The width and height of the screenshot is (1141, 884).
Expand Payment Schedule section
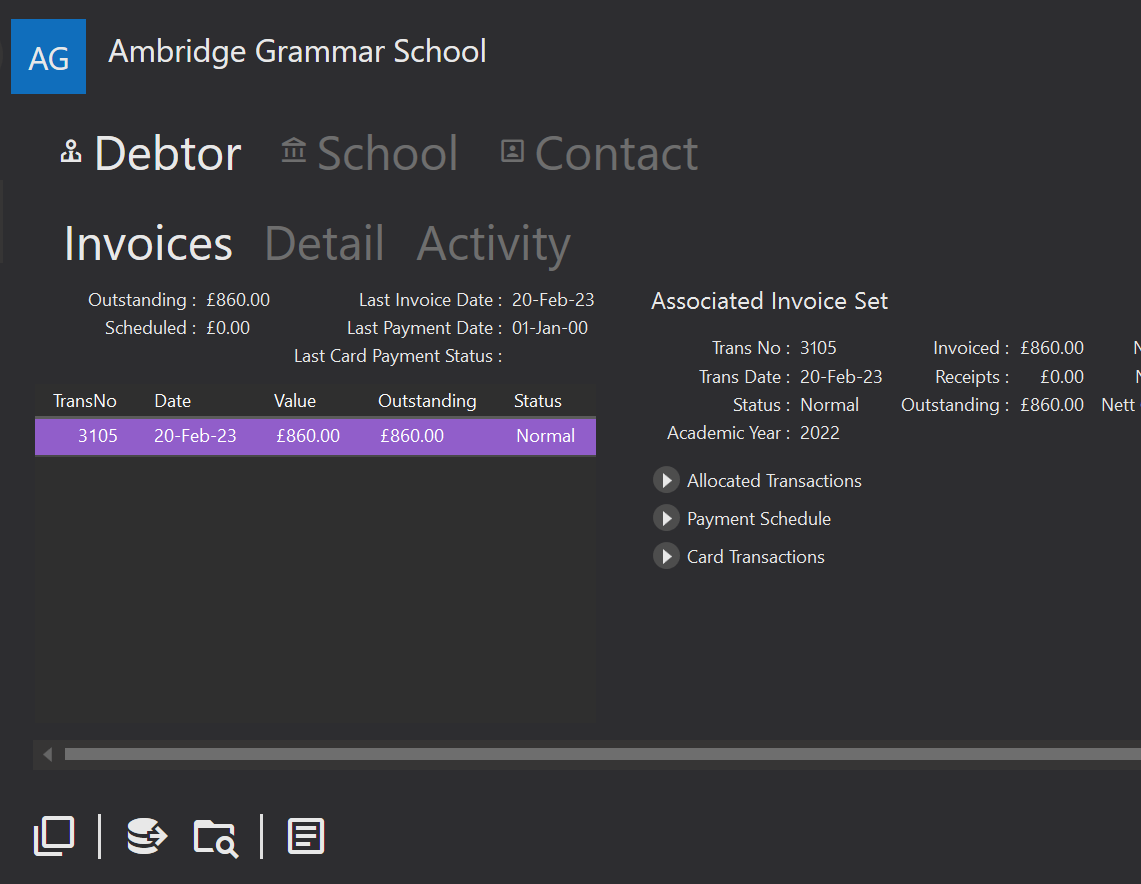pos(666,518)
